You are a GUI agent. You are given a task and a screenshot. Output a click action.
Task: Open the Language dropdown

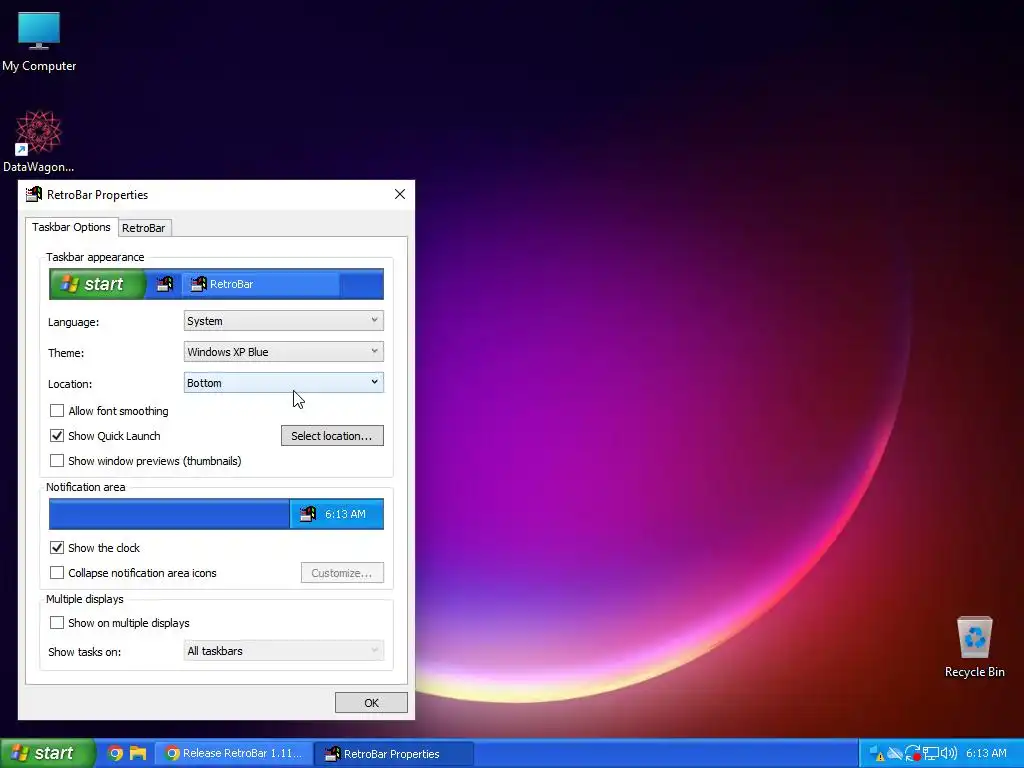(283, 321)
